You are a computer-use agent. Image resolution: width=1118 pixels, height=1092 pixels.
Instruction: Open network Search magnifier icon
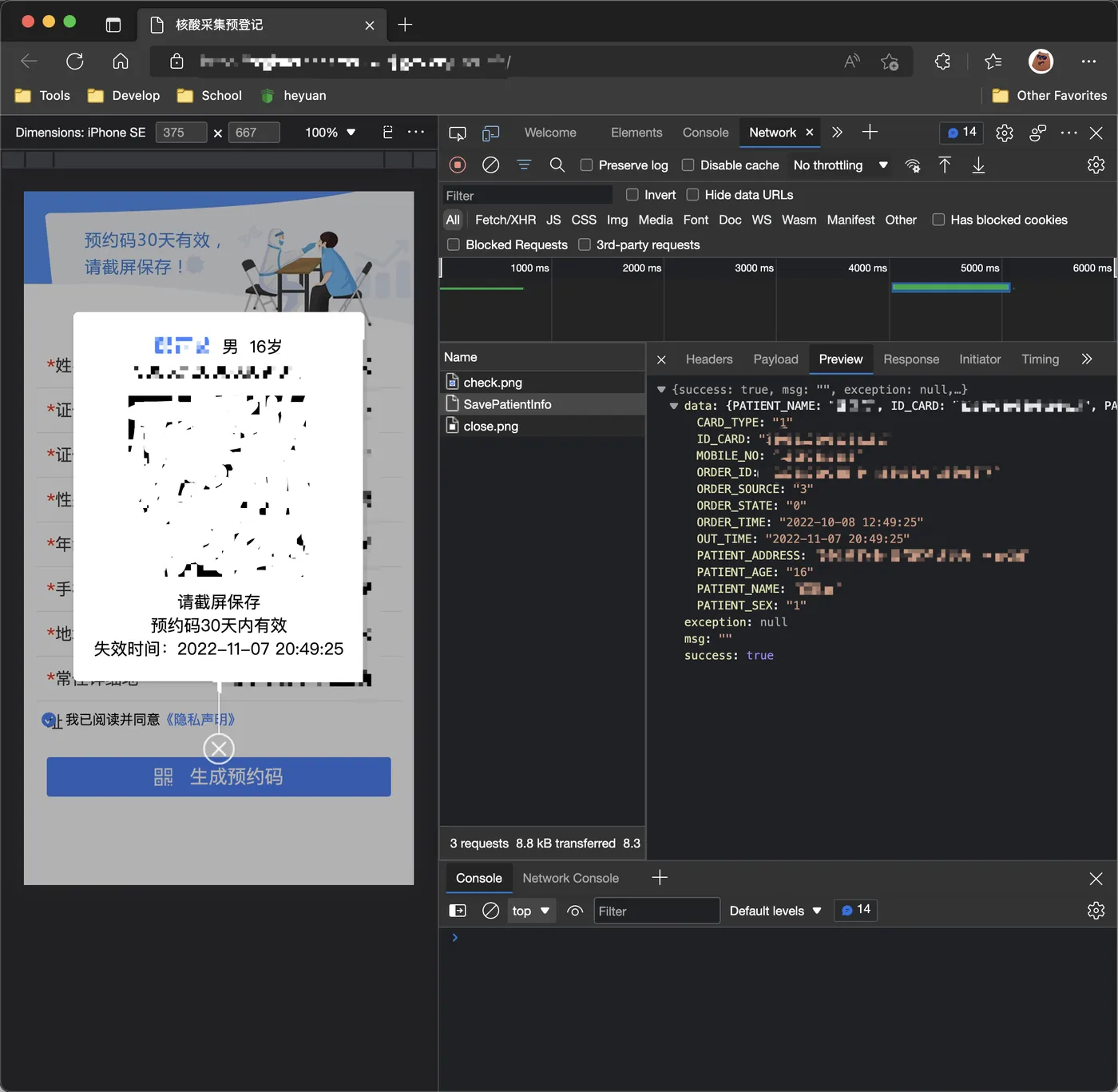[x=557, y=165]
